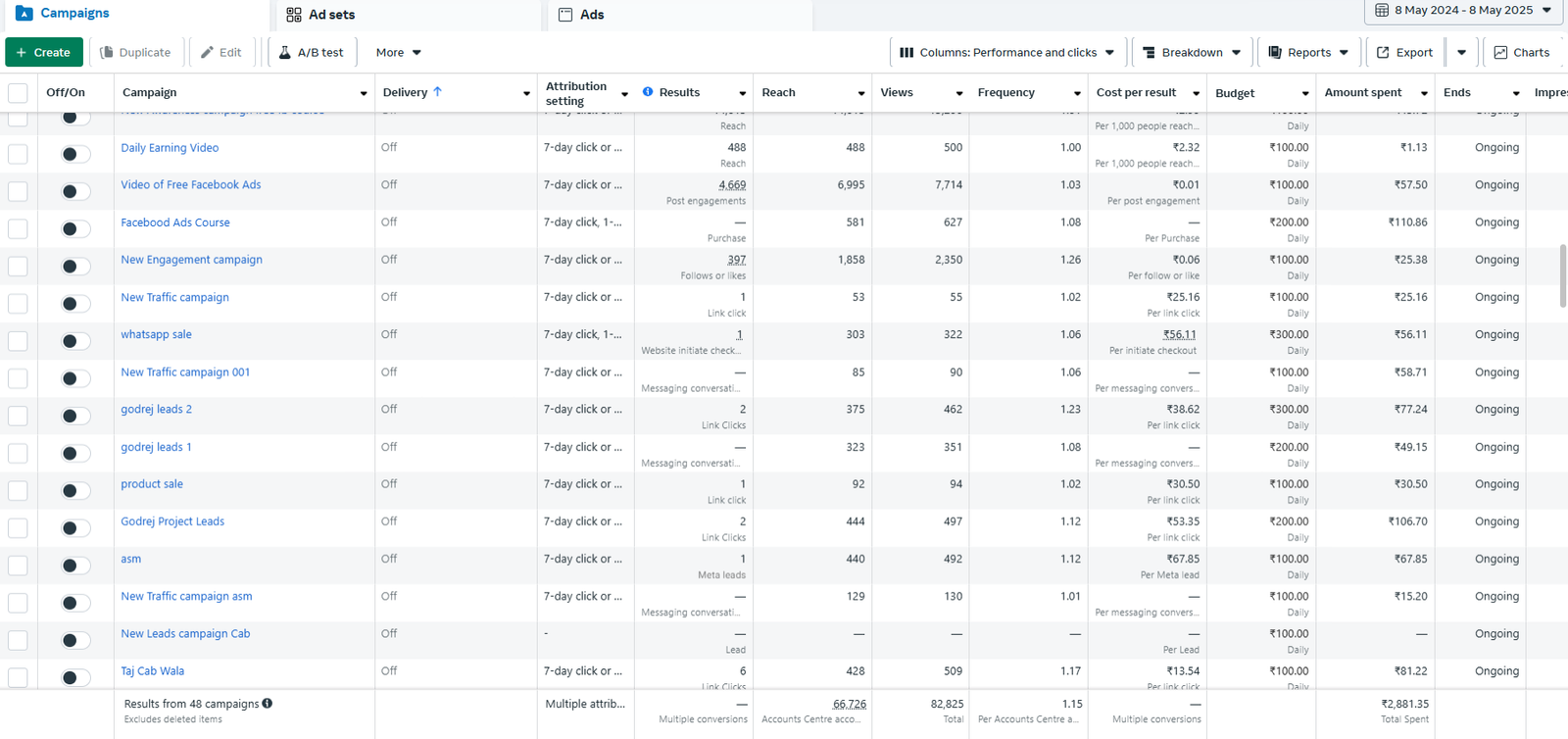Open New Traffic campaign asm link
The width and height of the screenshot is (1568, 739).
(186, 596)
